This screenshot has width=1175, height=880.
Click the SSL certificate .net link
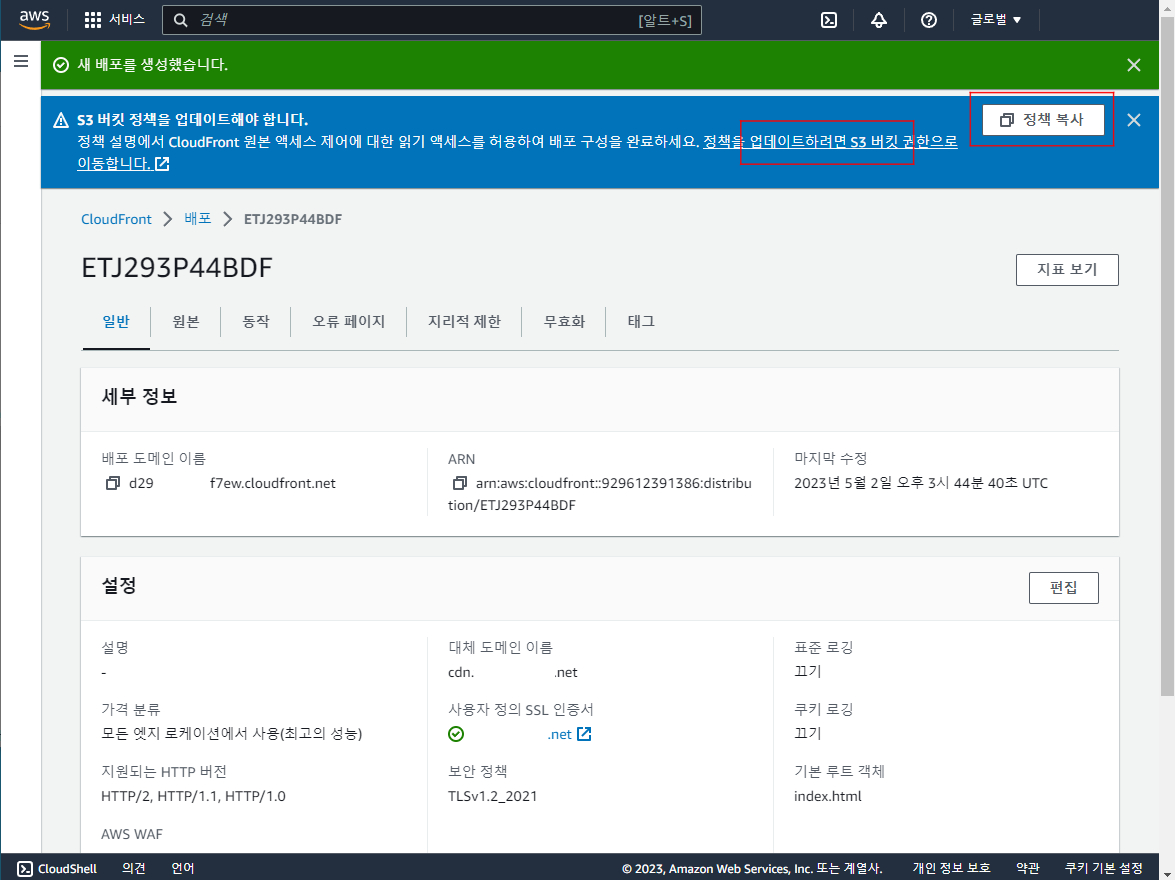pos(559,735)
